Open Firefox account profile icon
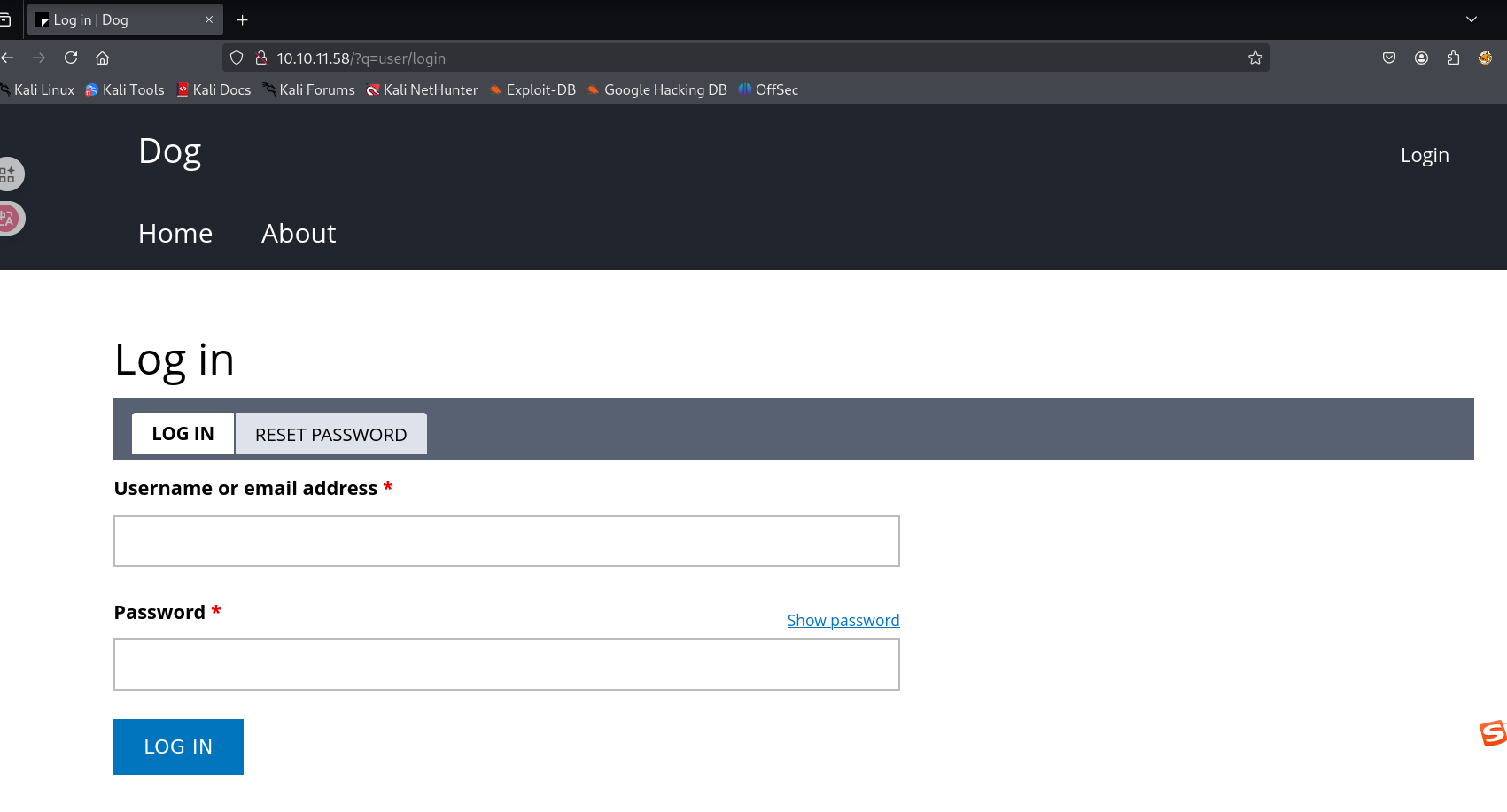Image resolution: width=1507 pixels, height=812 pixels. tap(1421, 58)
